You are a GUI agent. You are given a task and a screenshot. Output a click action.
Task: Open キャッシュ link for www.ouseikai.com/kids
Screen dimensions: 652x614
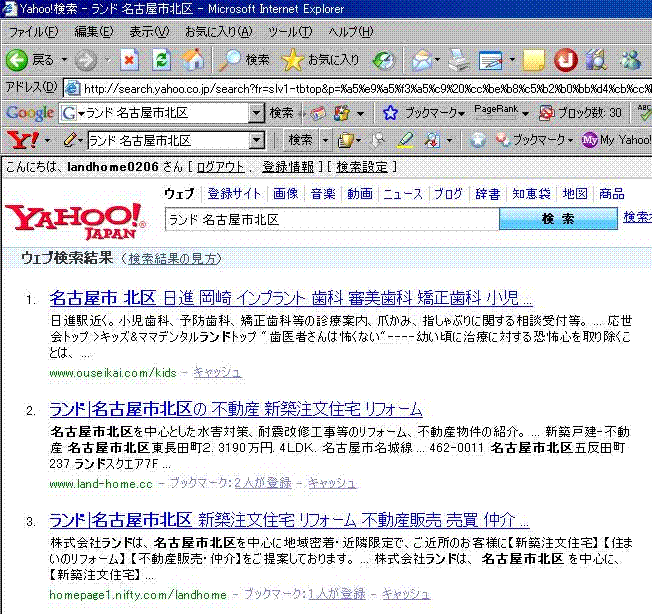tap(217, 372)
